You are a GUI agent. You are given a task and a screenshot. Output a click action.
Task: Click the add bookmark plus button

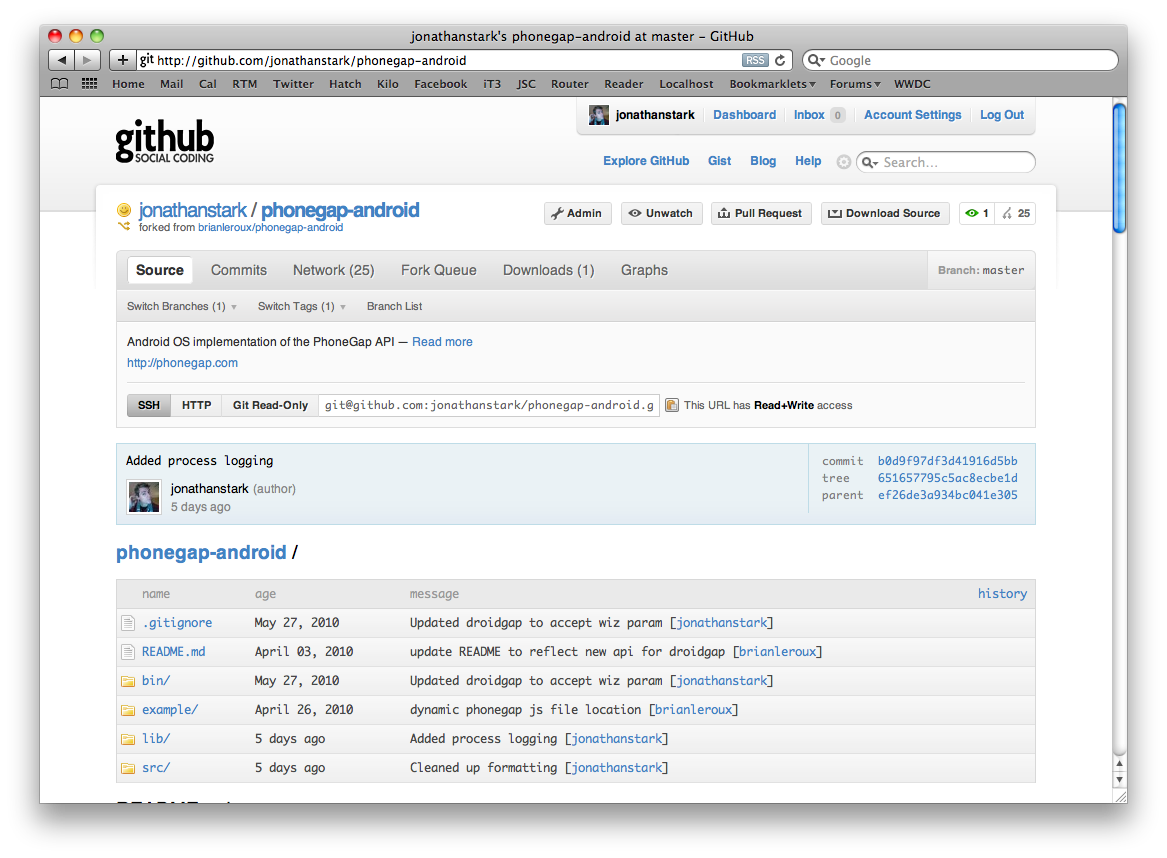click(123, 60)
